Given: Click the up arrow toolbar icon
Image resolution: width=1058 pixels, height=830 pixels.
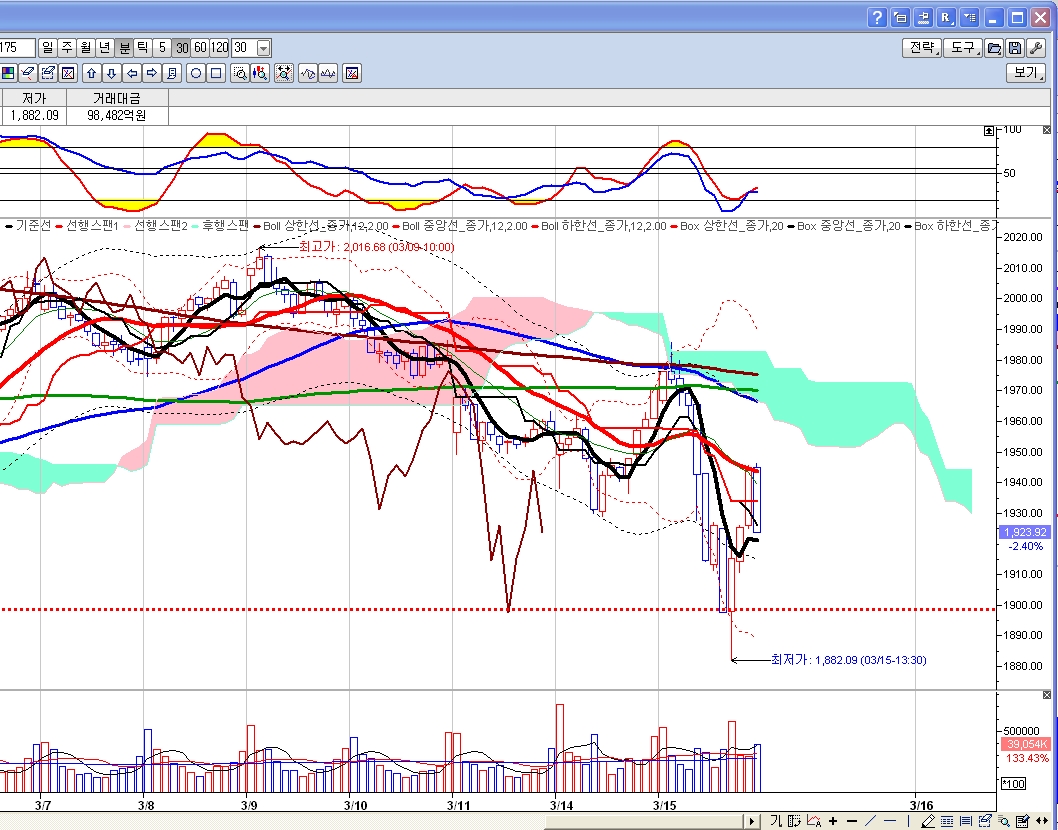Looking at the screenshot, I should point(91,73).
